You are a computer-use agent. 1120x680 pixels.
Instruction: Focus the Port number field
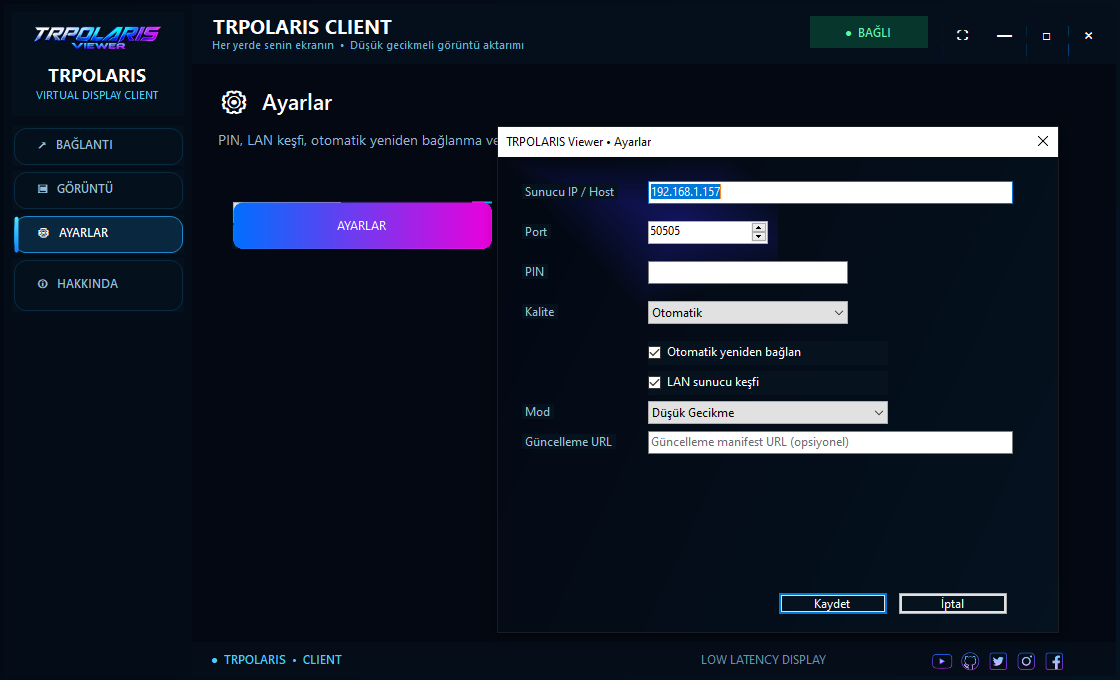click(700, 231)
